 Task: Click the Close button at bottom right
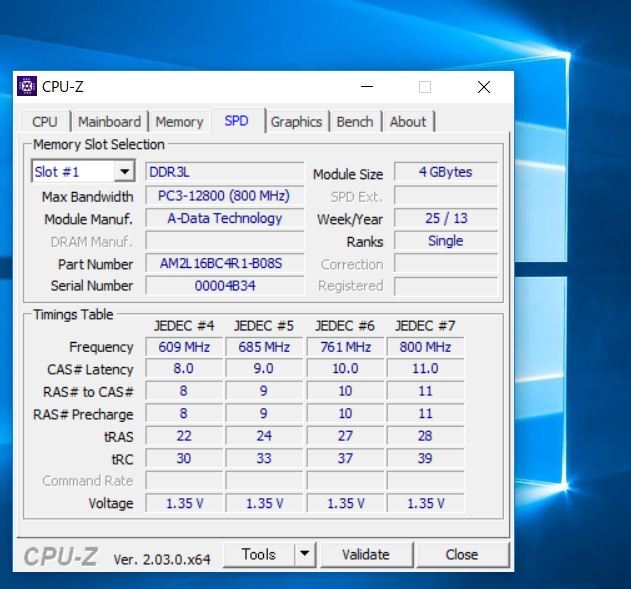[461, 554]
